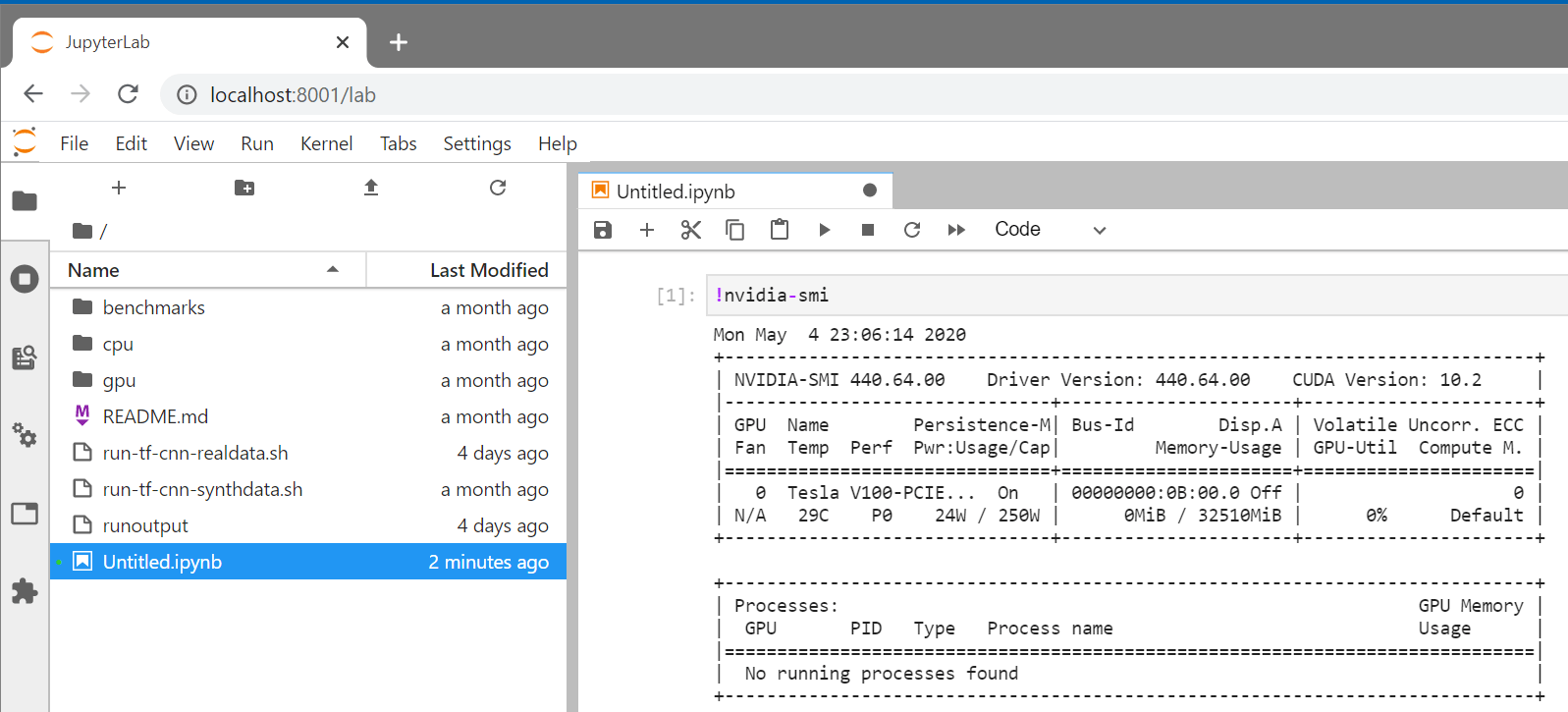1568x712 pixels.
Task: Click the unsaved dot on Untitled.ipynb tab
Action: point(870,191)
